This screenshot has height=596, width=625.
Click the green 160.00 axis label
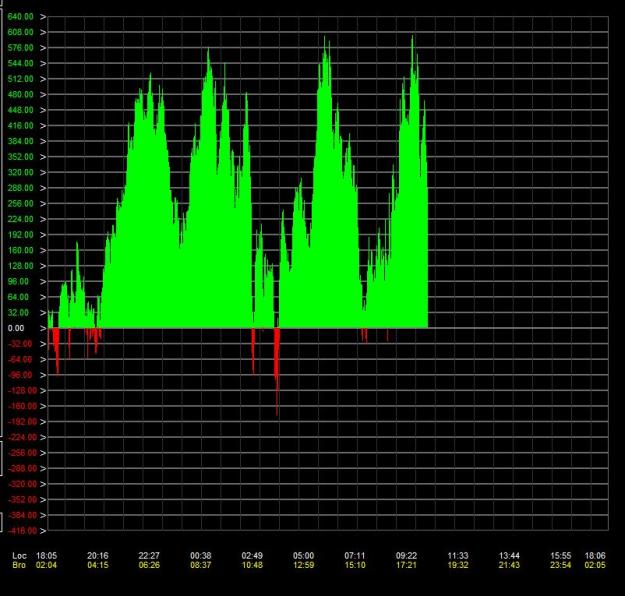pos(20,250)
